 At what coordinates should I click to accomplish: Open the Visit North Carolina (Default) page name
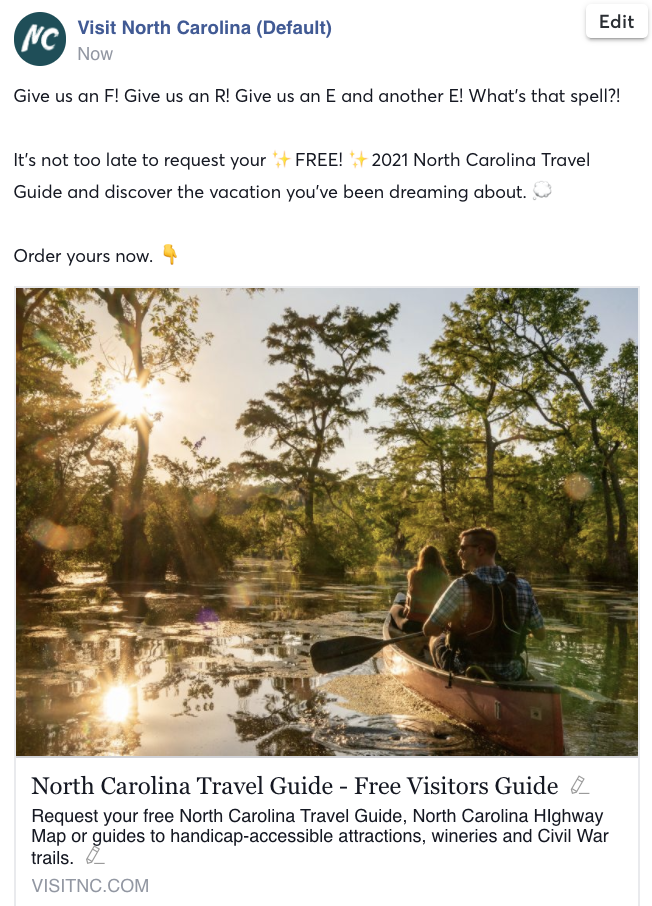pos(204,28)
